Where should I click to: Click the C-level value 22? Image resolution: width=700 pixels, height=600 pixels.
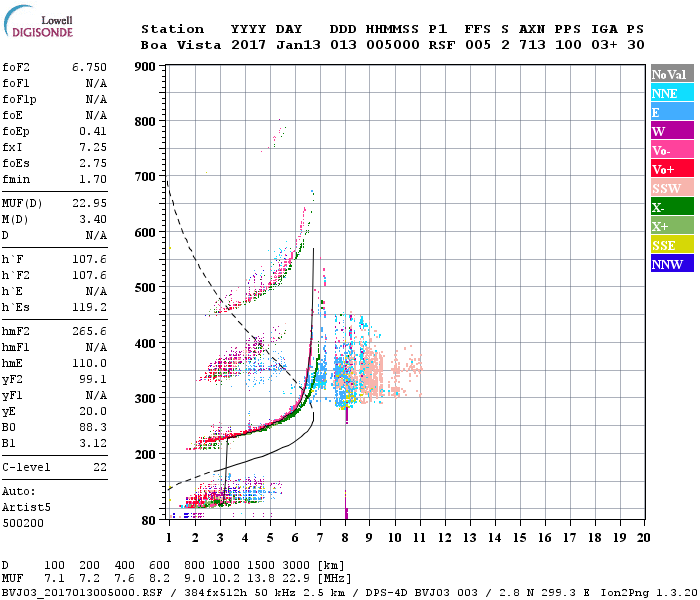[100, 467]
